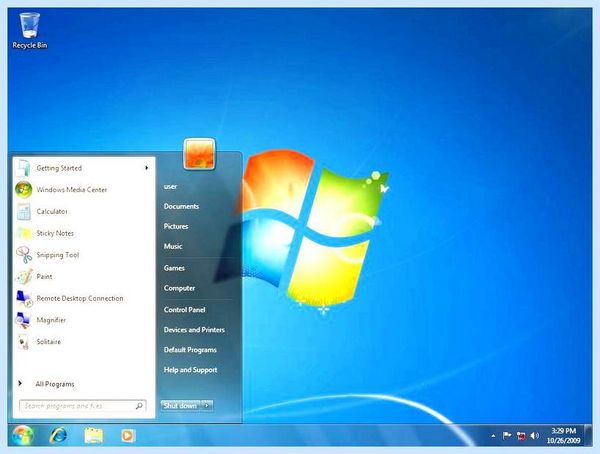Expand the Getting Started submenu arrow
Screen dimensions: 600x454
pyautogui.click(x=146, y=168)
